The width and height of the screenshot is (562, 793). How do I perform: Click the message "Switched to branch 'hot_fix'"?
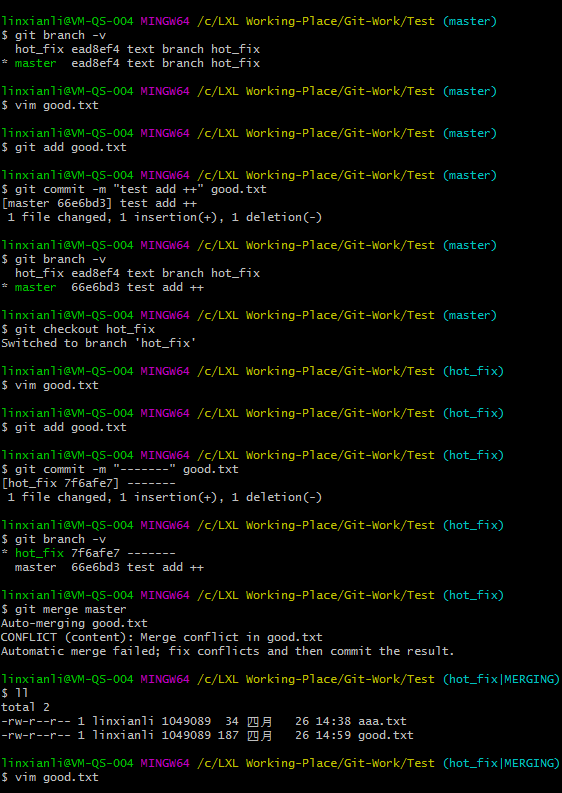point(99,343)
